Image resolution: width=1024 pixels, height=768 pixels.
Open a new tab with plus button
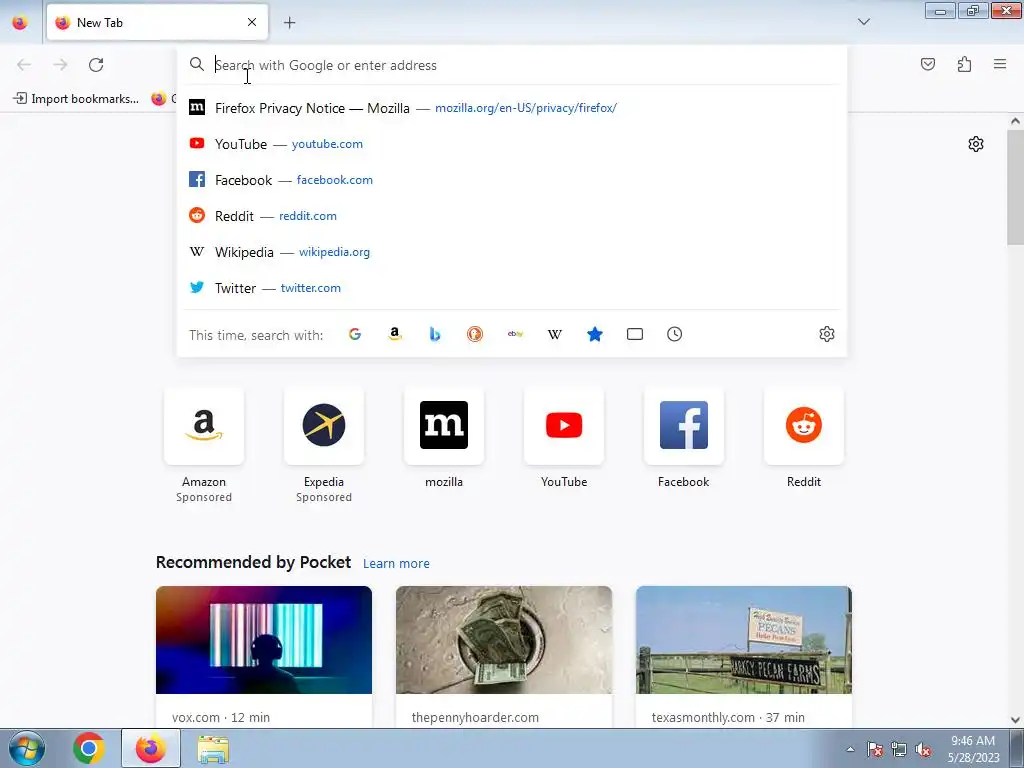(289, 23)
